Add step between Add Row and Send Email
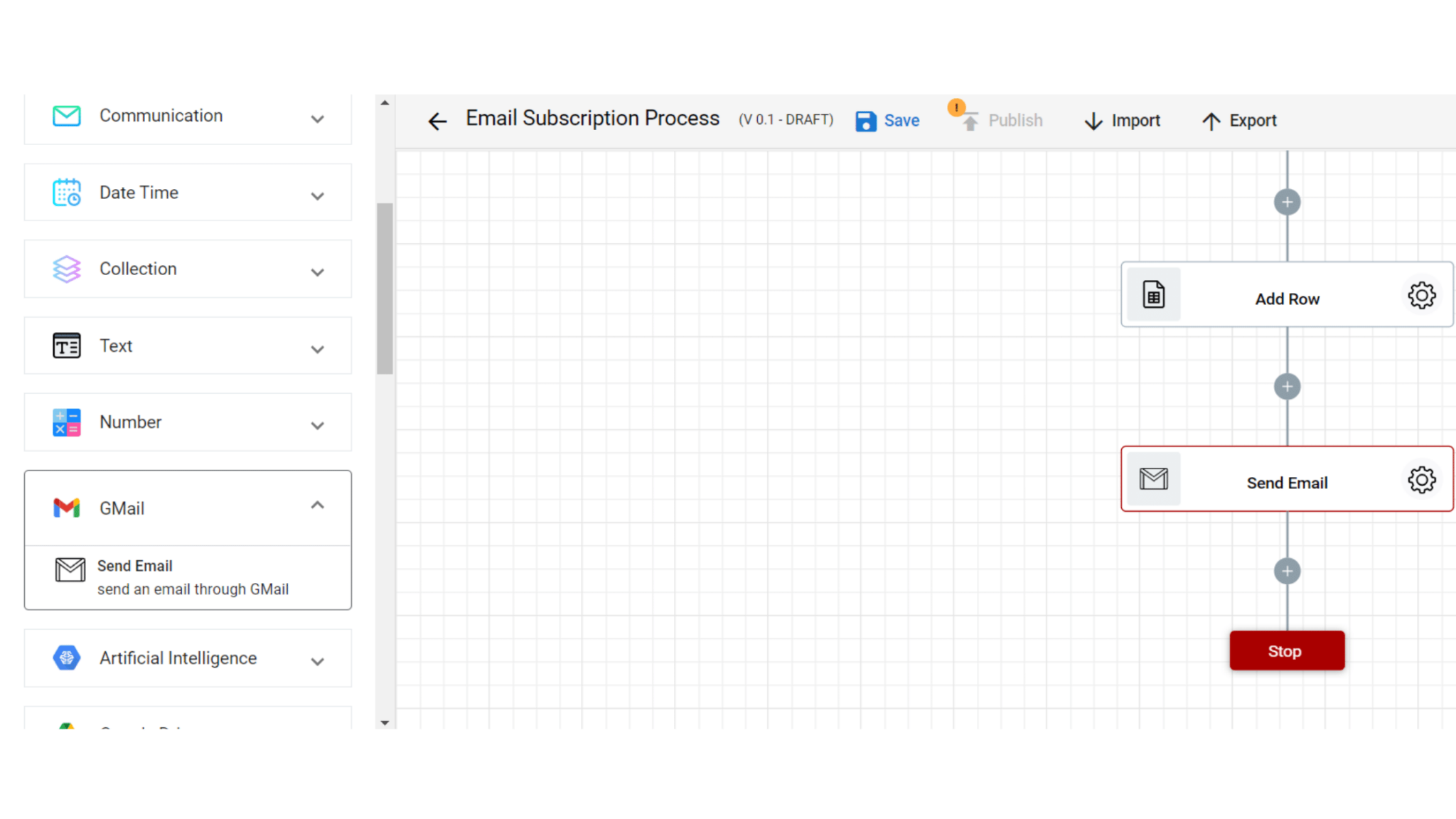This screenshot has width=1456, height=819. tap(1288, 387)
